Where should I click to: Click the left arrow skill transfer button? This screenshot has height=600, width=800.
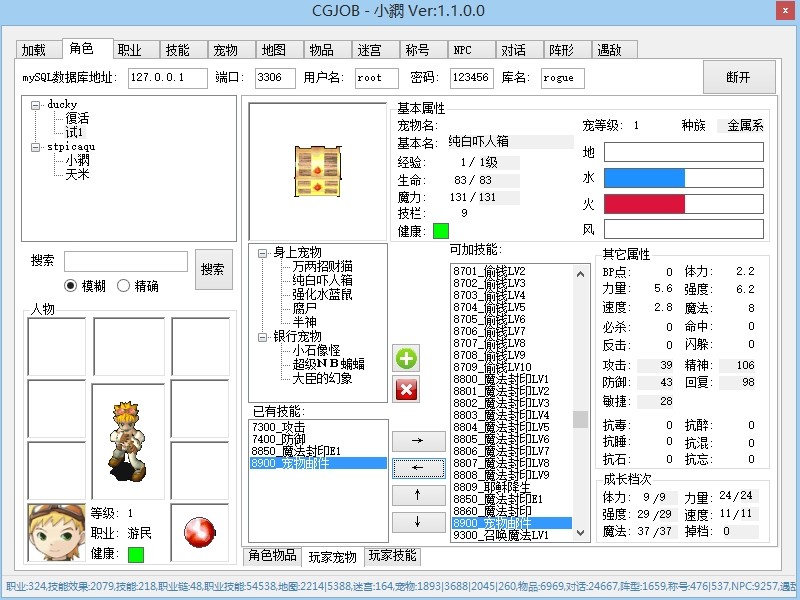tap(419, 467)
